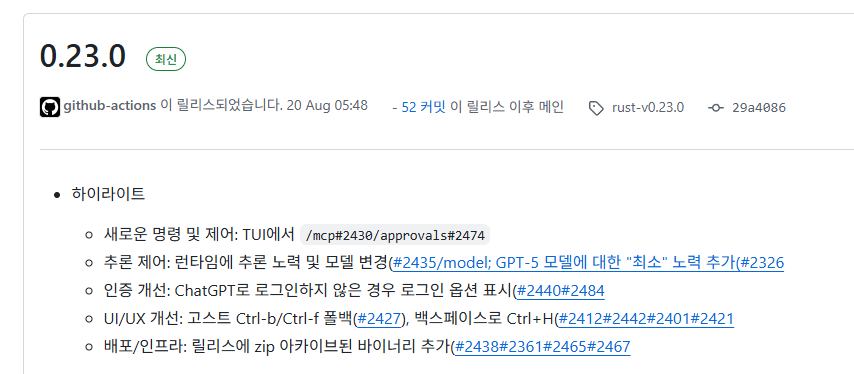This screenshot has height=374, width=854.
Task: Click the 하이라이트 heading text
Action: (x=108, y=194)
